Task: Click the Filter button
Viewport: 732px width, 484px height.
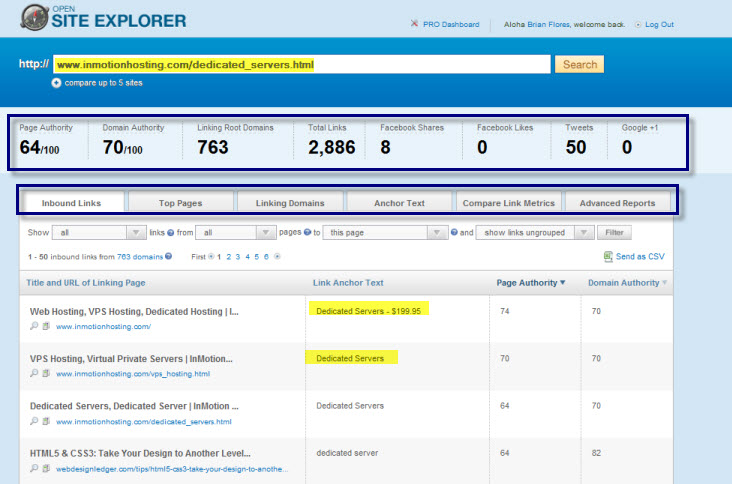Action: [x=614, y=232]
